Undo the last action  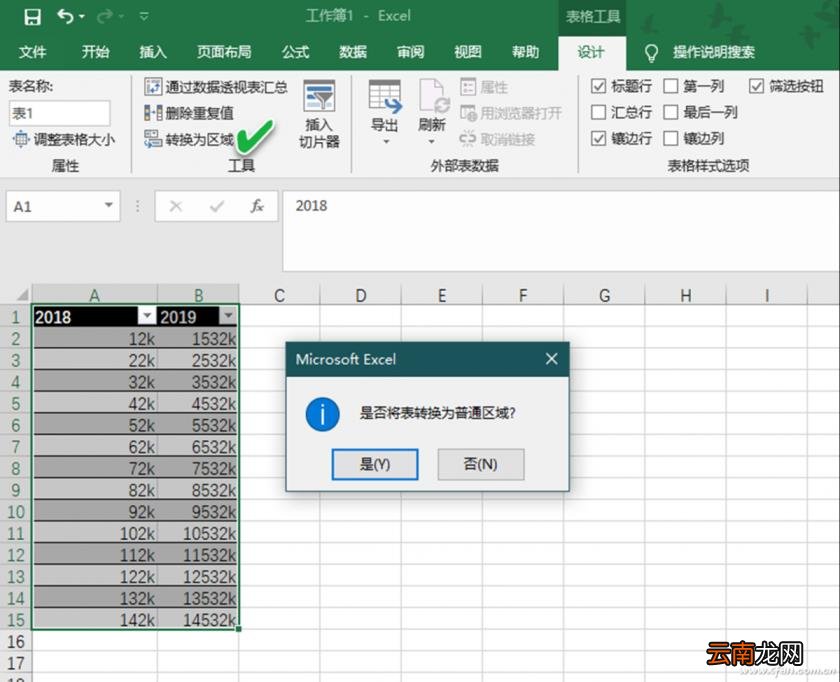coord(65,17)
